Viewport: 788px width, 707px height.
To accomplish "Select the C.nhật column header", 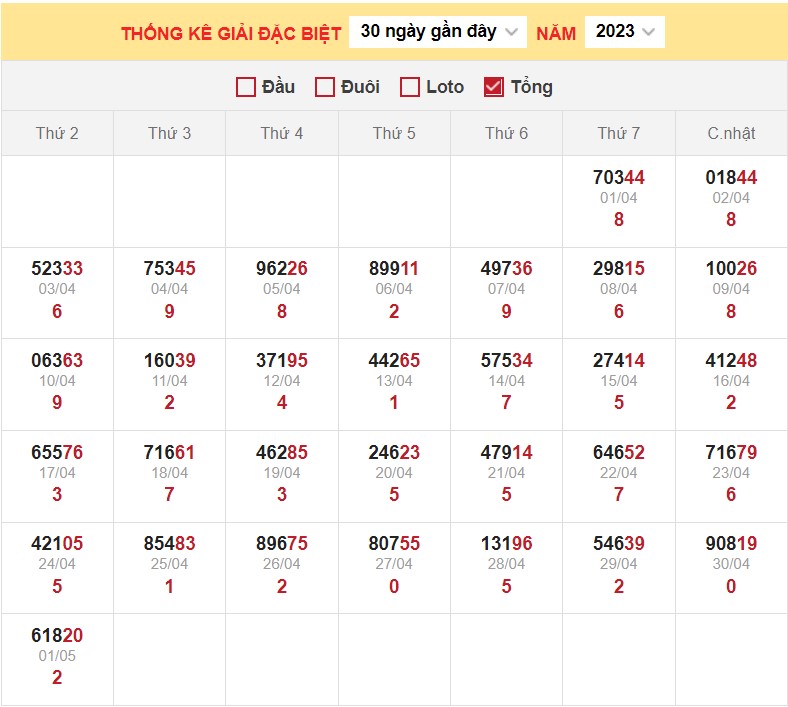I will point(731,133).
